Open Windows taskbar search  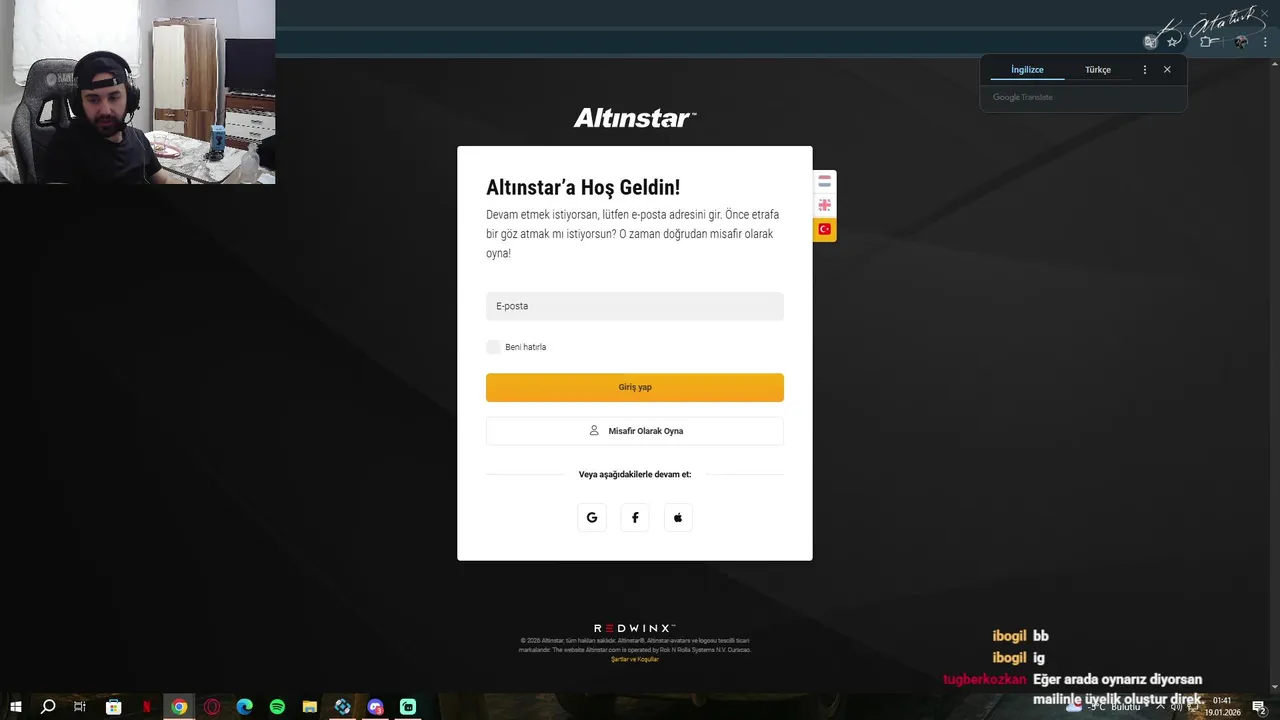48,707
